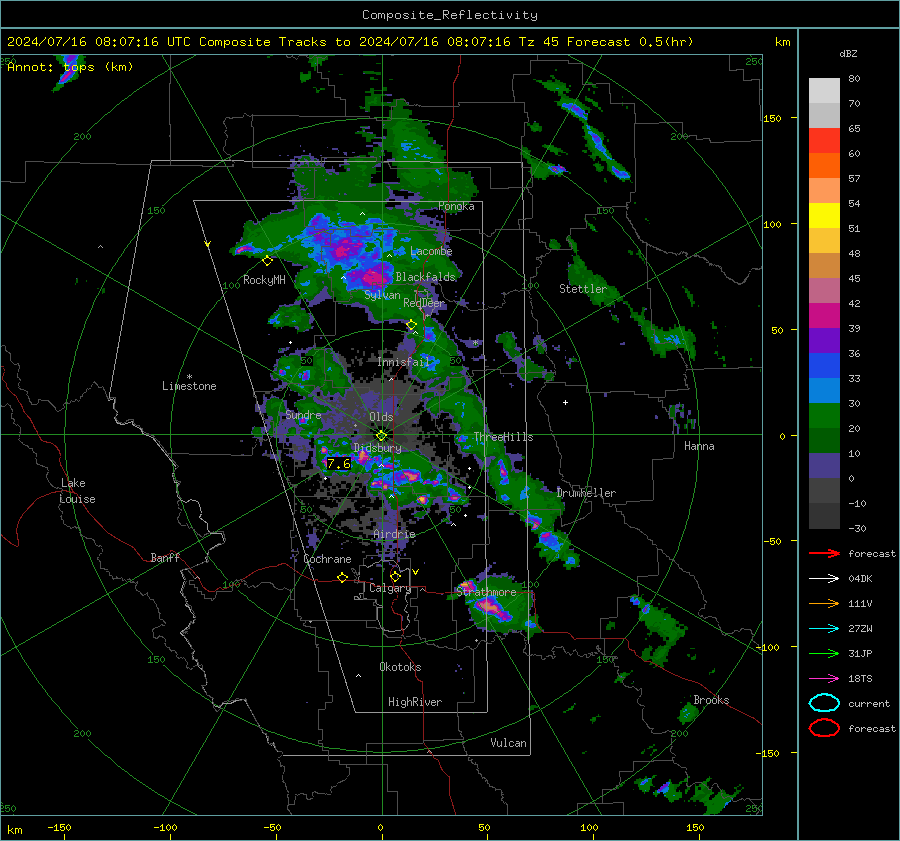Click the yellow radar site marker near Olds
This screenshot has height=841, width=900.
point(381,435)
